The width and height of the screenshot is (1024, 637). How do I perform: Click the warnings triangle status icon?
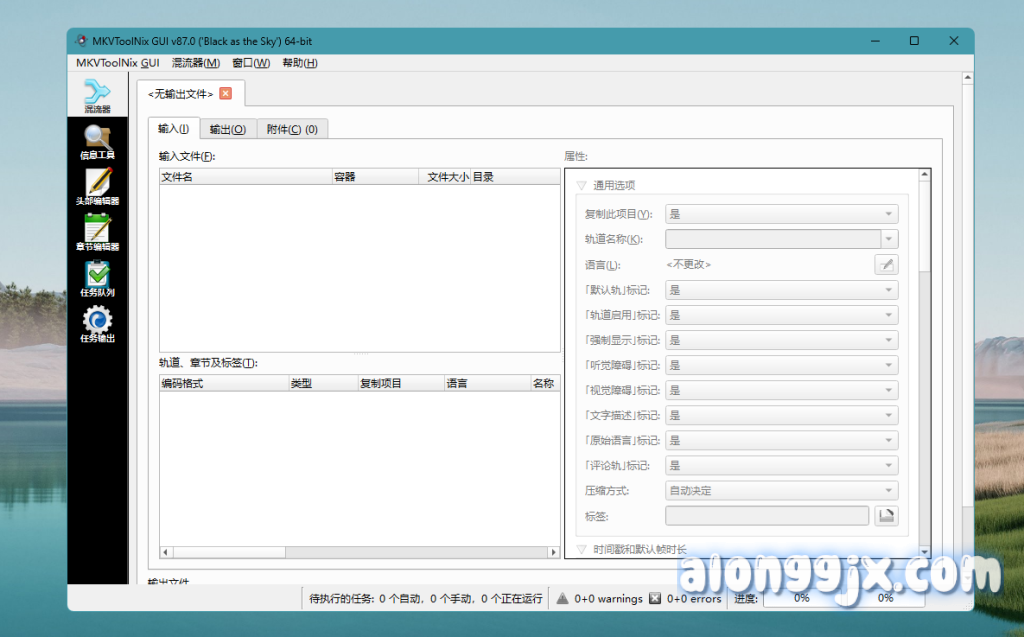[x=562, y=598]
